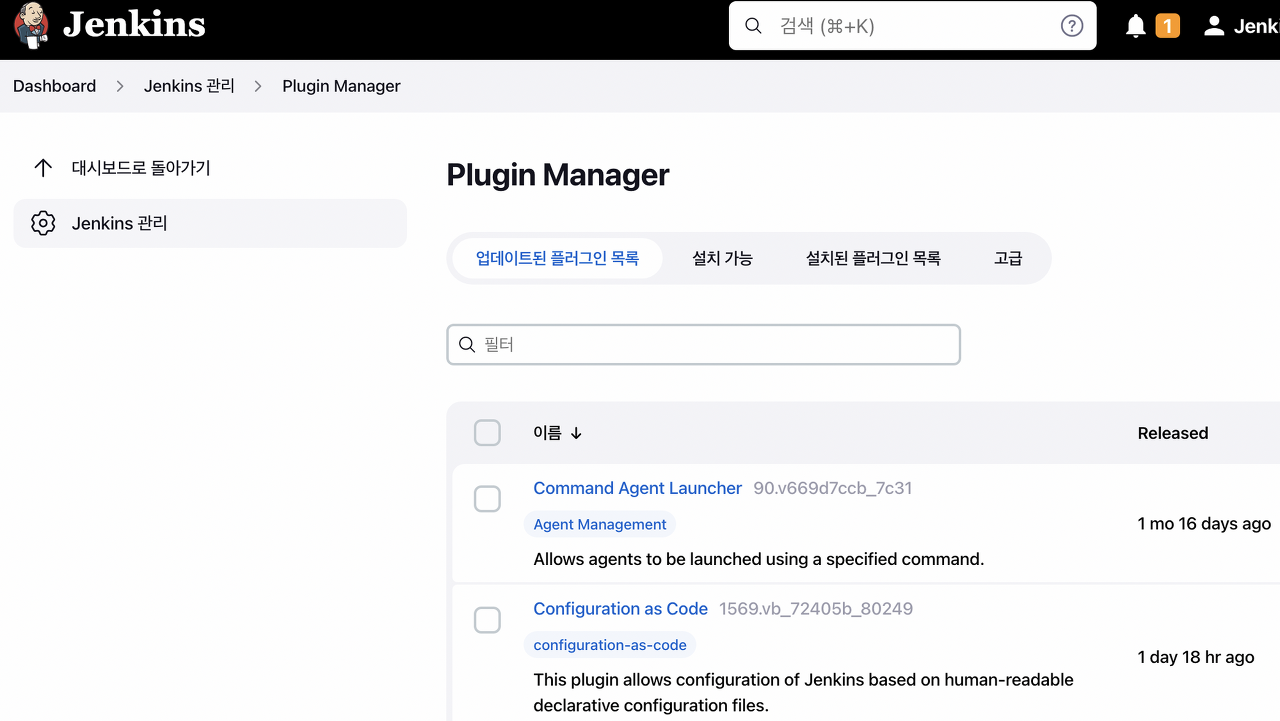
Task: Select the 업데이트된 플러그인 목록 tab
Action: (x=557, y=258)
